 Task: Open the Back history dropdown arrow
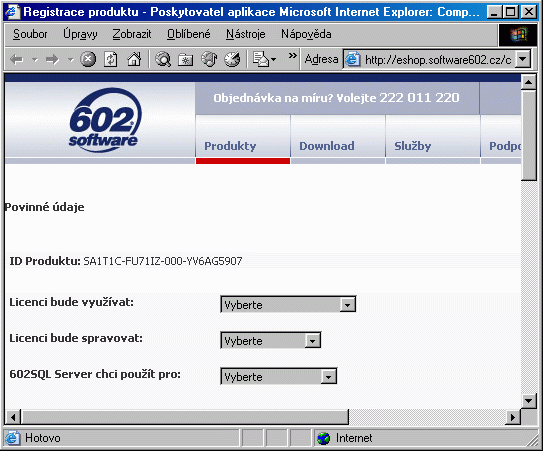35,60
